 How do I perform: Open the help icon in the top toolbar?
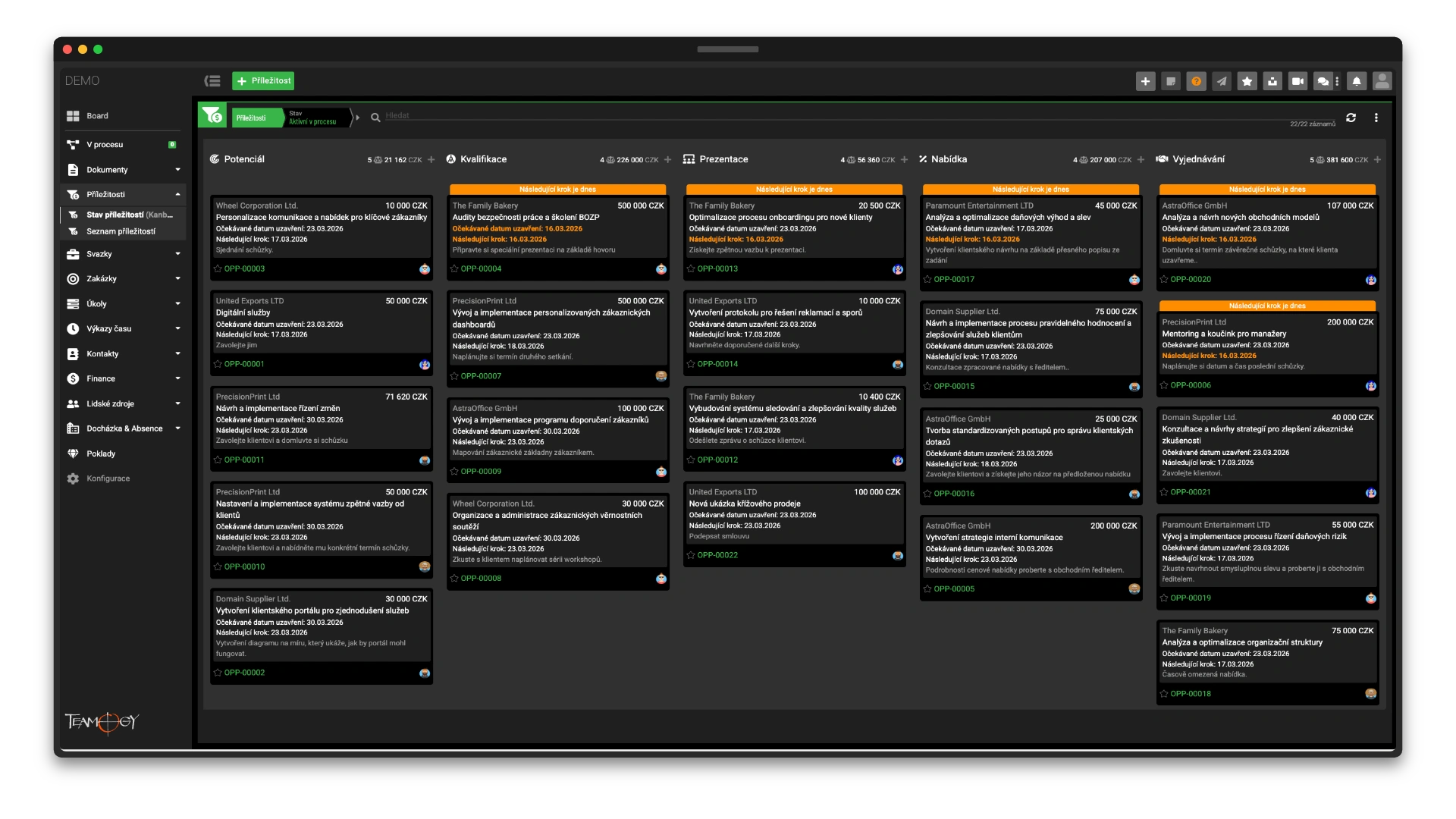tap(1197, 81)
